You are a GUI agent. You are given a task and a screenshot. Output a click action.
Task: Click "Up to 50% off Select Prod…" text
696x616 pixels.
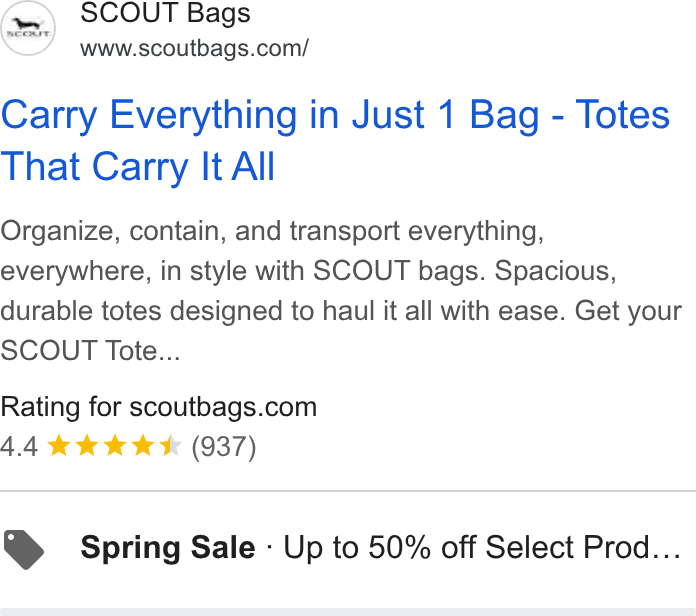[x=482, y=548]
